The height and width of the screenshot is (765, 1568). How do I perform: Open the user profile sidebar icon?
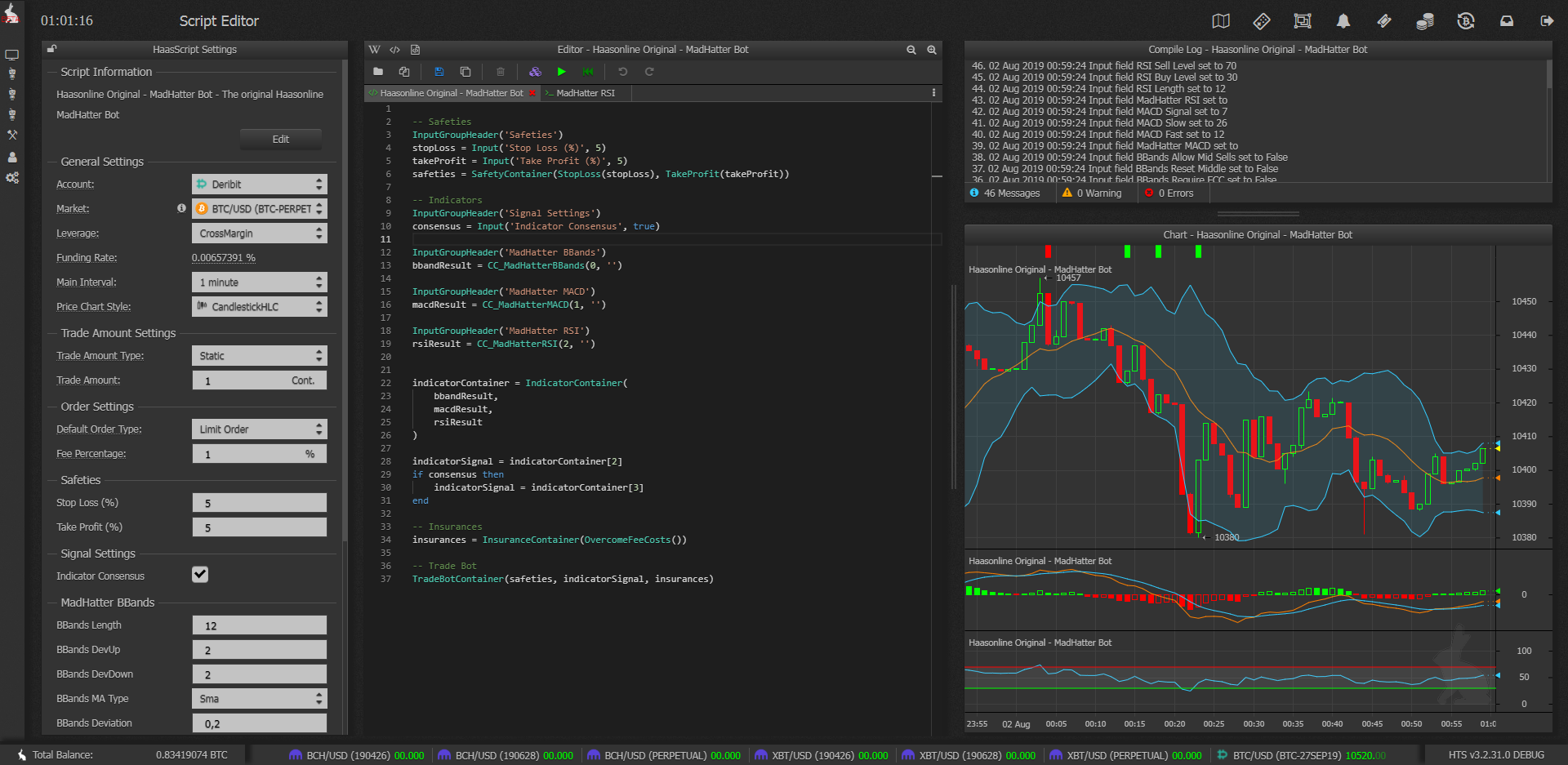coord(11,157)
